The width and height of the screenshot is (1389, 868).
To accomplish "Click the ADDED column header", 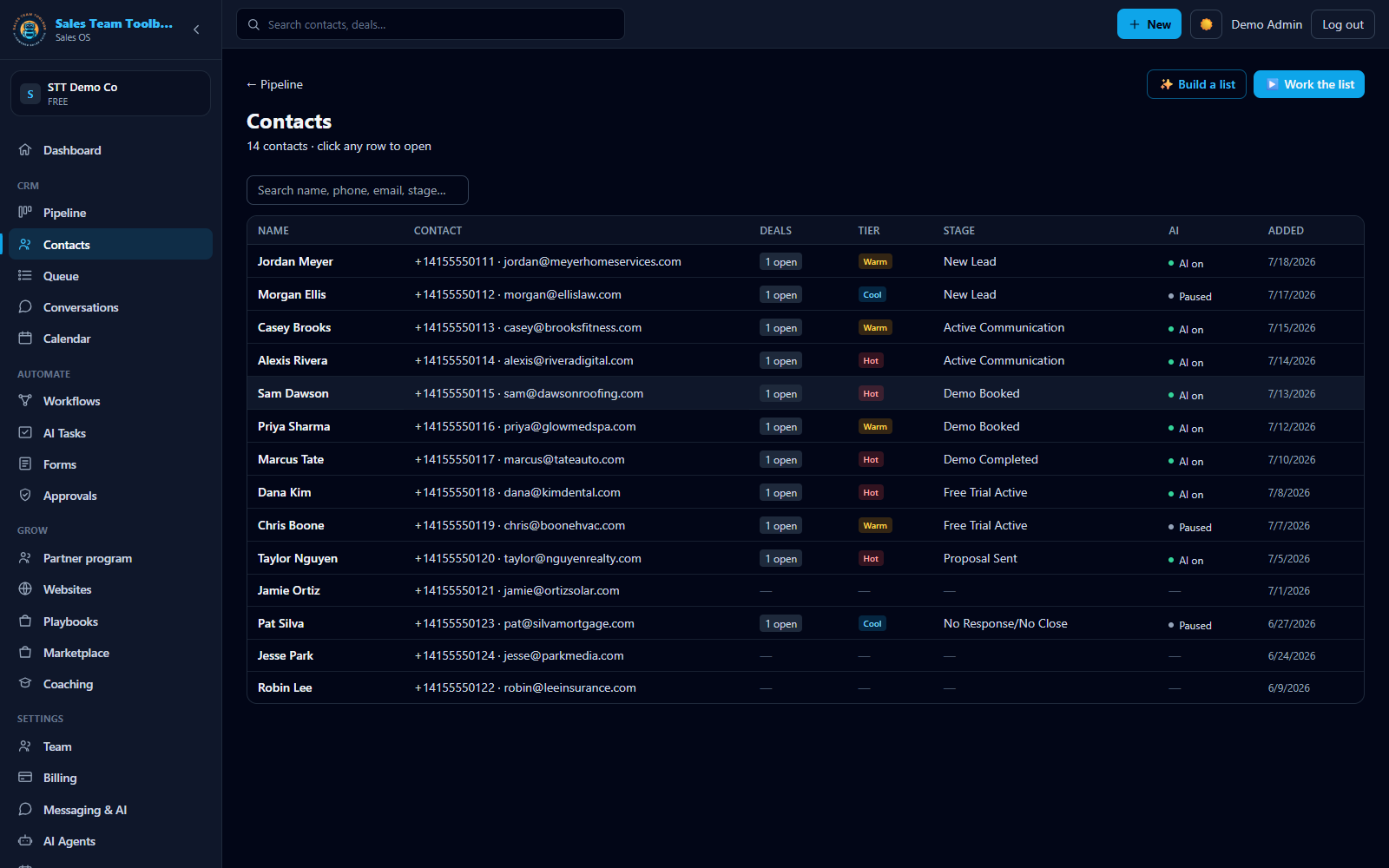I will coord(1286,231).
